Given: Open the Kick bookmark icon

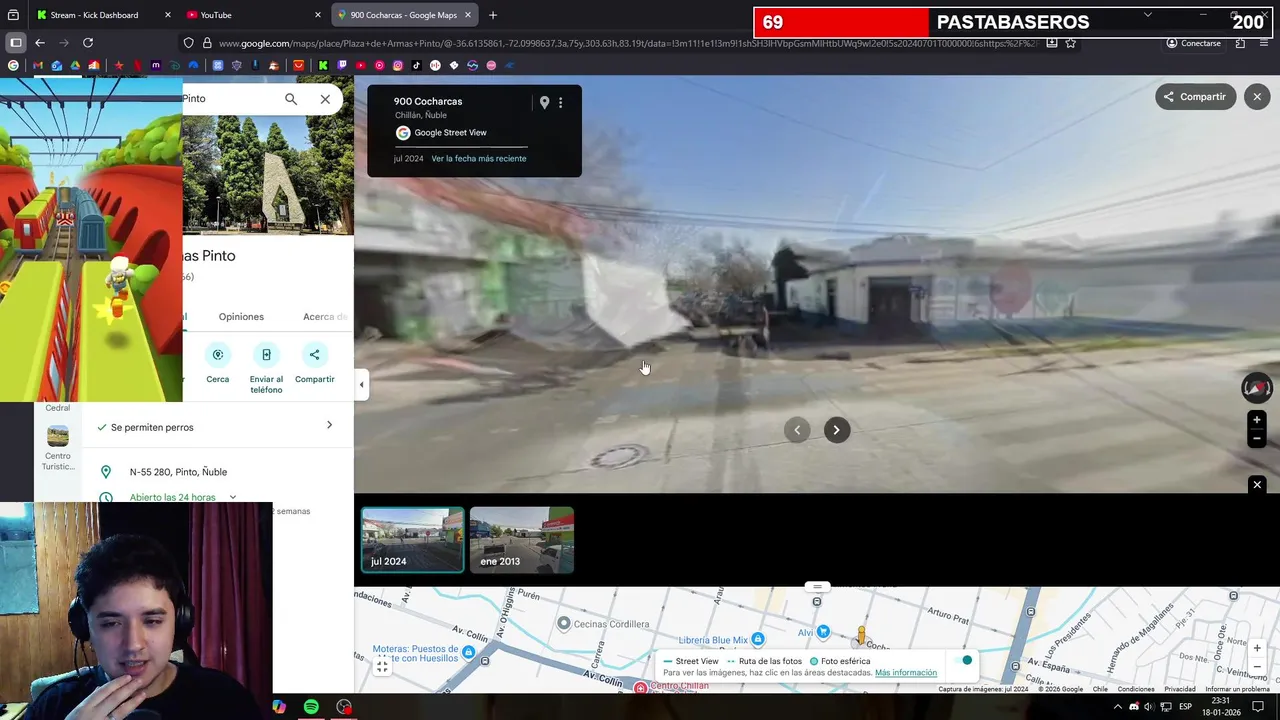Looking at the screenshot, I should (324, 65).
